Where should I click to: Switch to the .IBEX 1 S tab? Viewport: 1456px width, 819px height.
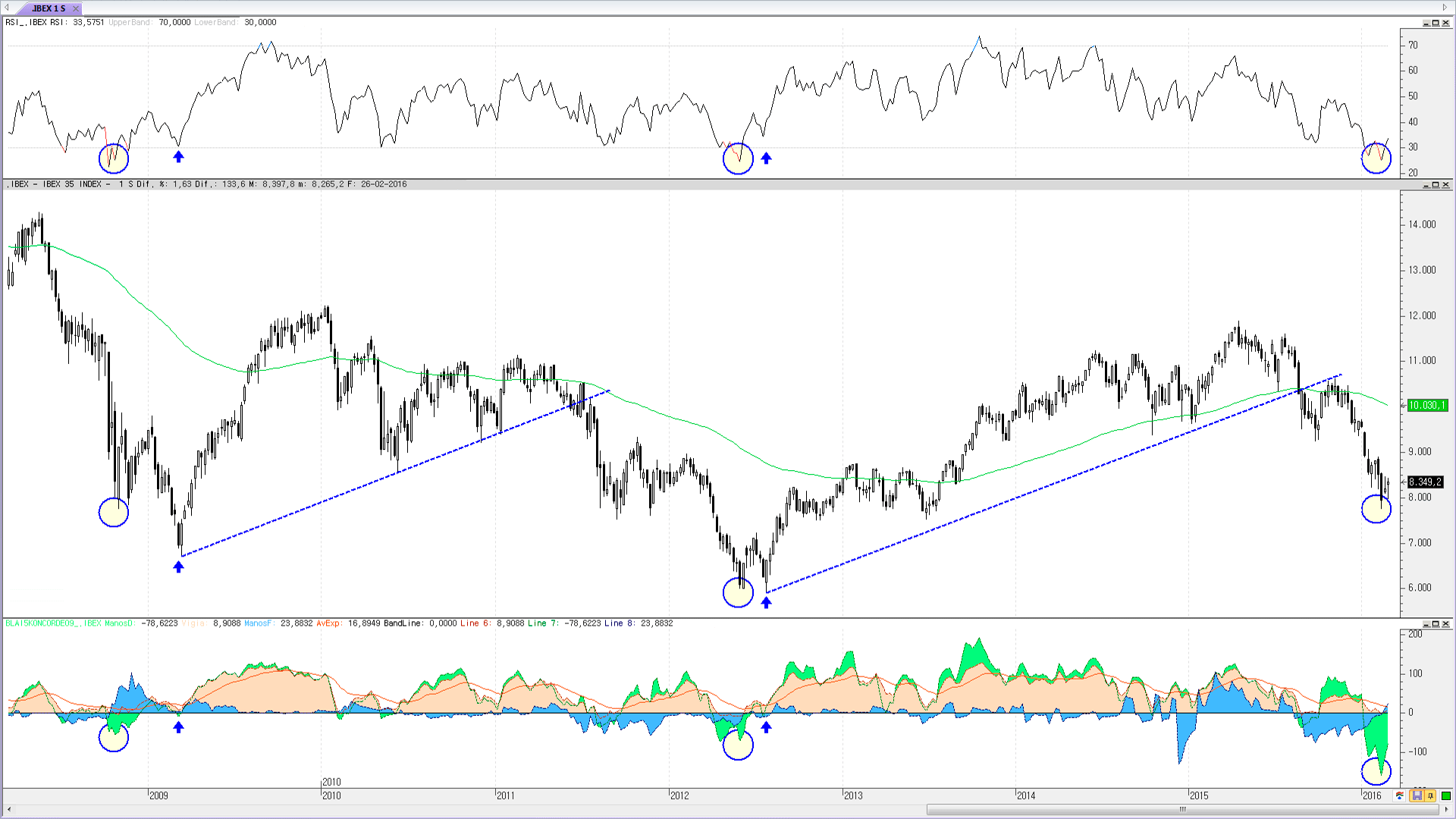[49, 8]
